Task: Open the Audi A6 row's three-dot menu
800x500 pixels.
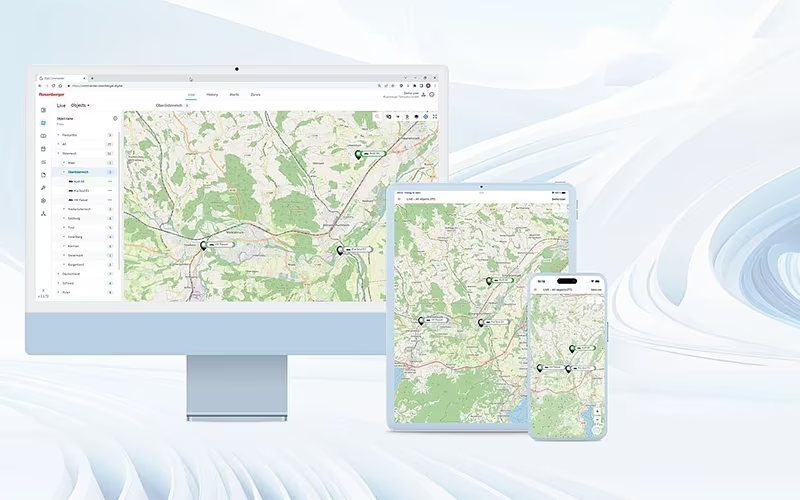Action: [x=110, y=182]
